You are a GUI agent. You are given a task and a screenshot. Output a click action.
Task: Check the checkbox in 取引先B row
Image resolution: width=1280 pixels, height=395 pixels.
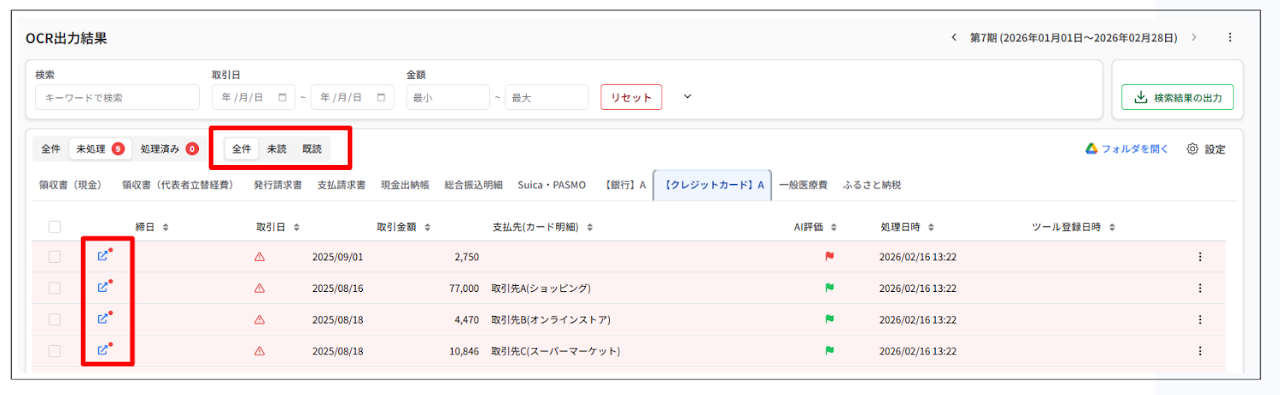click(55, 320)
